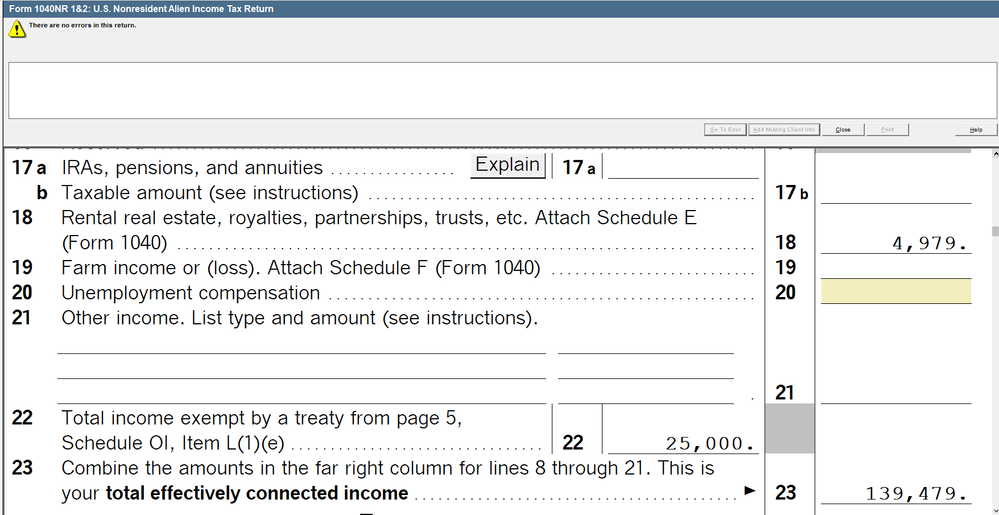Screen dimensions: 999x515
Task: Select the line 17a IRAs amount field
Action: pyautogui.click(x=683, y=167)
